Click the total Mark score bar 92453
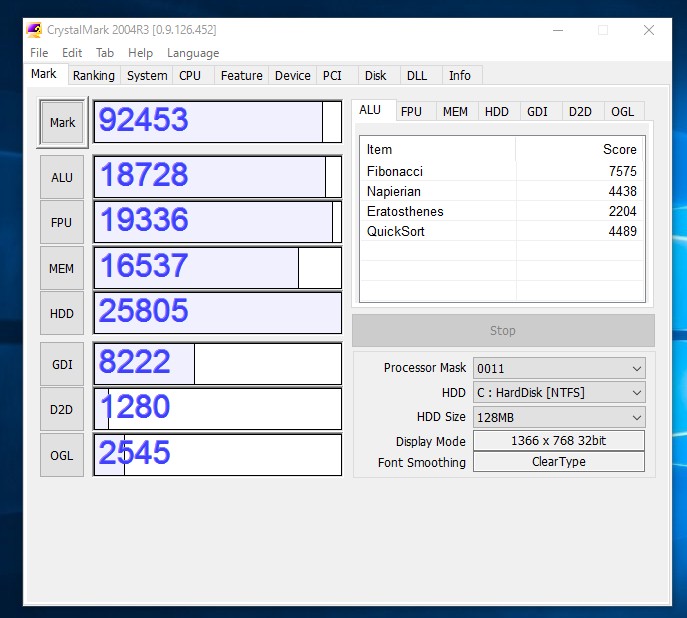Image resolution: width=687 pixels, height=618 pixels. (x=218, y=122)
